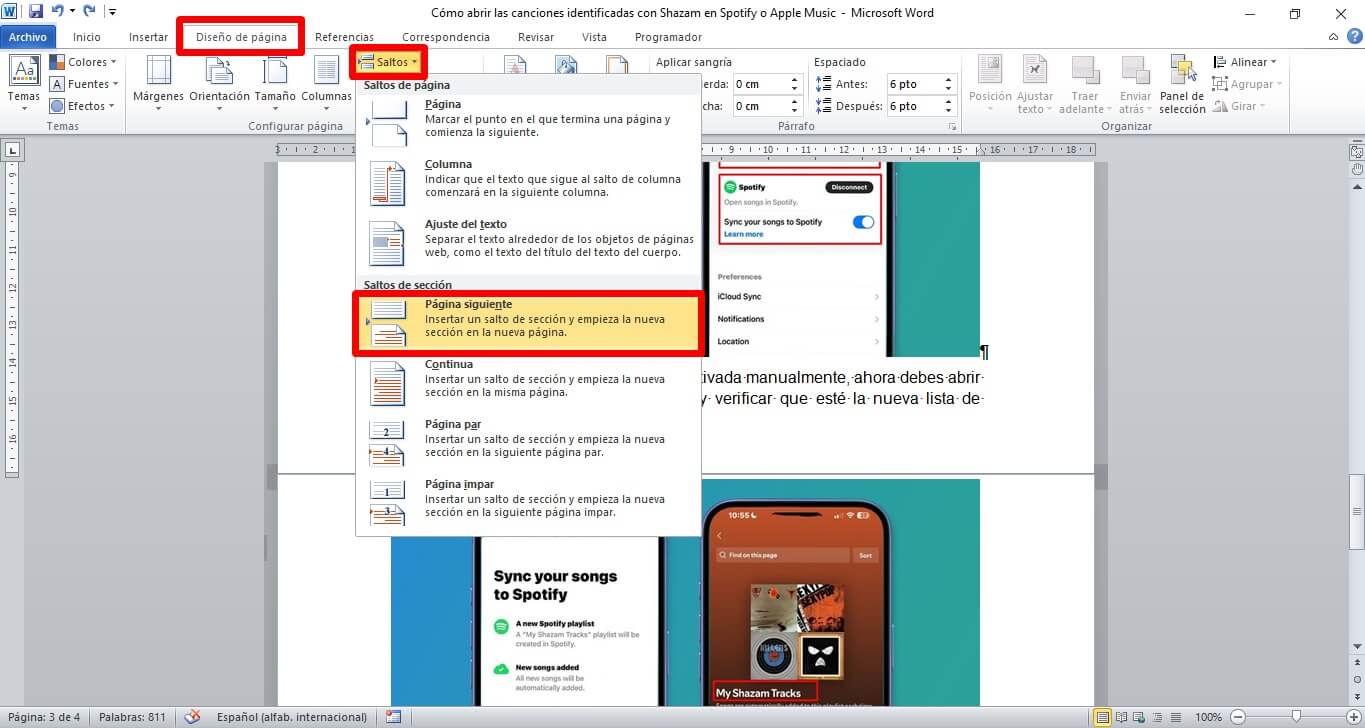This screenshot has width=1365, height=728.
Task: Redo the last action
Action: (90, 12)
